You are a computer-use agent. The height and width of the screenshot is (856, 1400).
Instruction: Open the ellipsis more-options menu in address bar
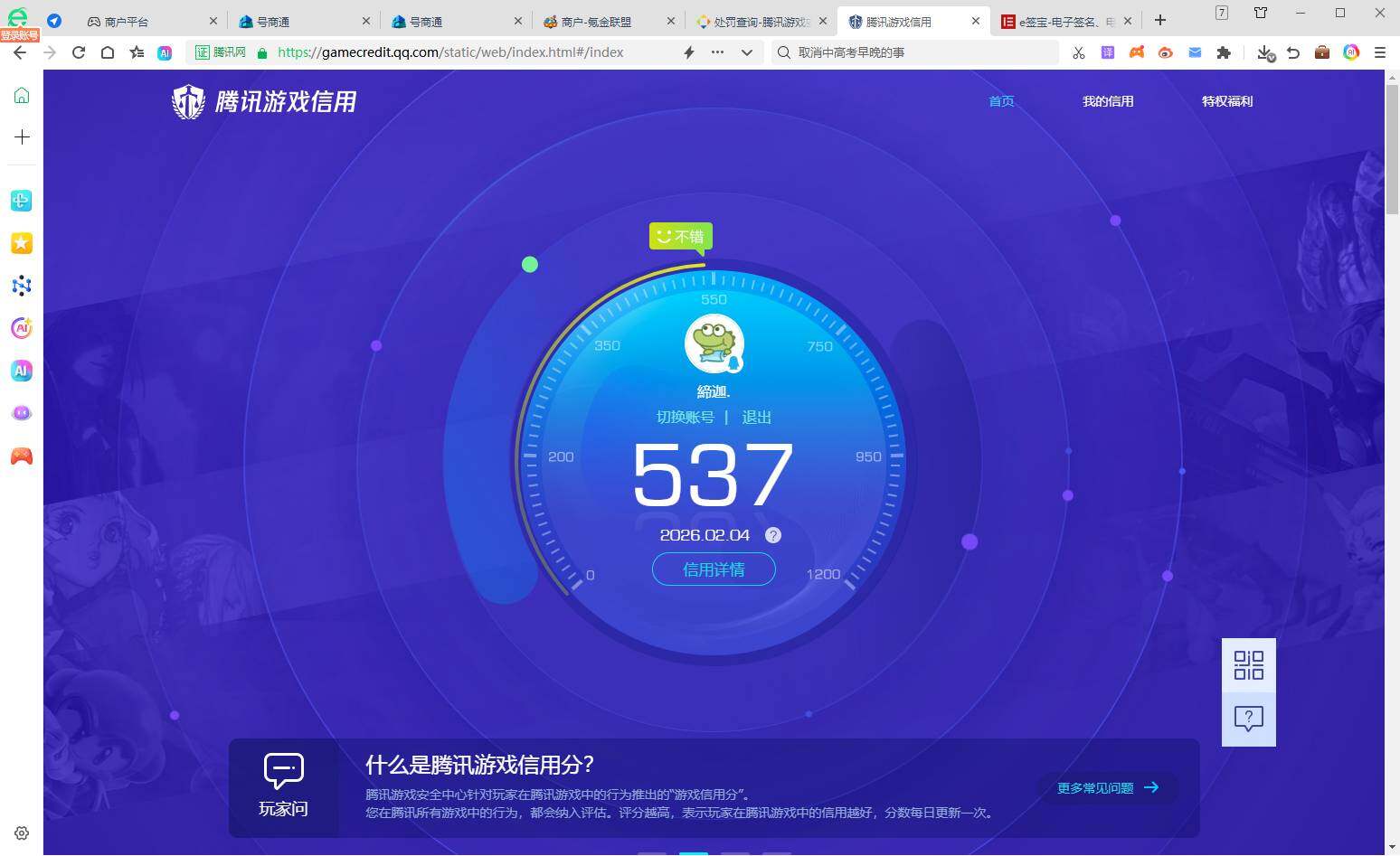point(717,52)
